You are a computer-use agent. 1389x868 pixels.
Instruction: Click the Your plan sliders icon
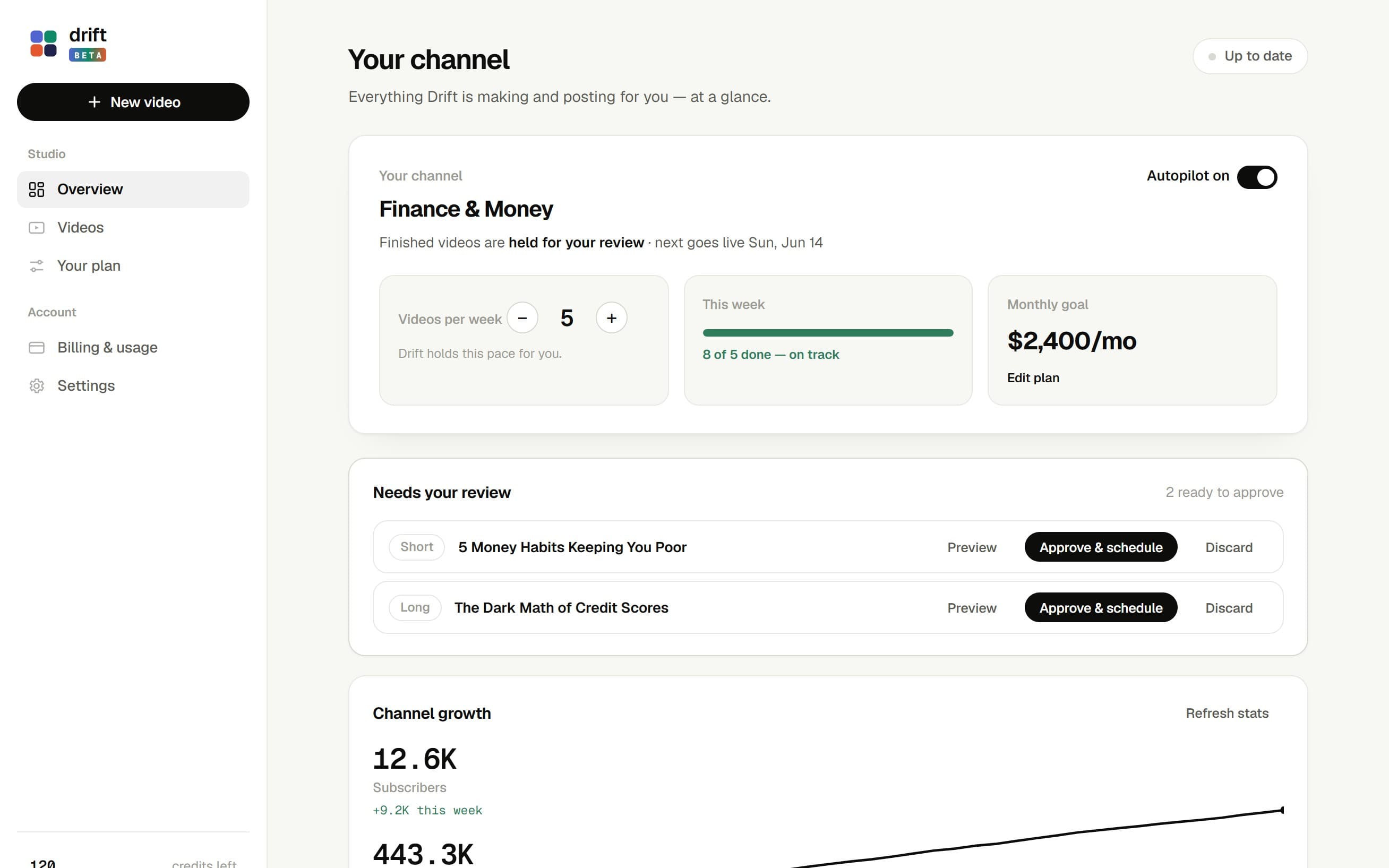coord(37,266)
